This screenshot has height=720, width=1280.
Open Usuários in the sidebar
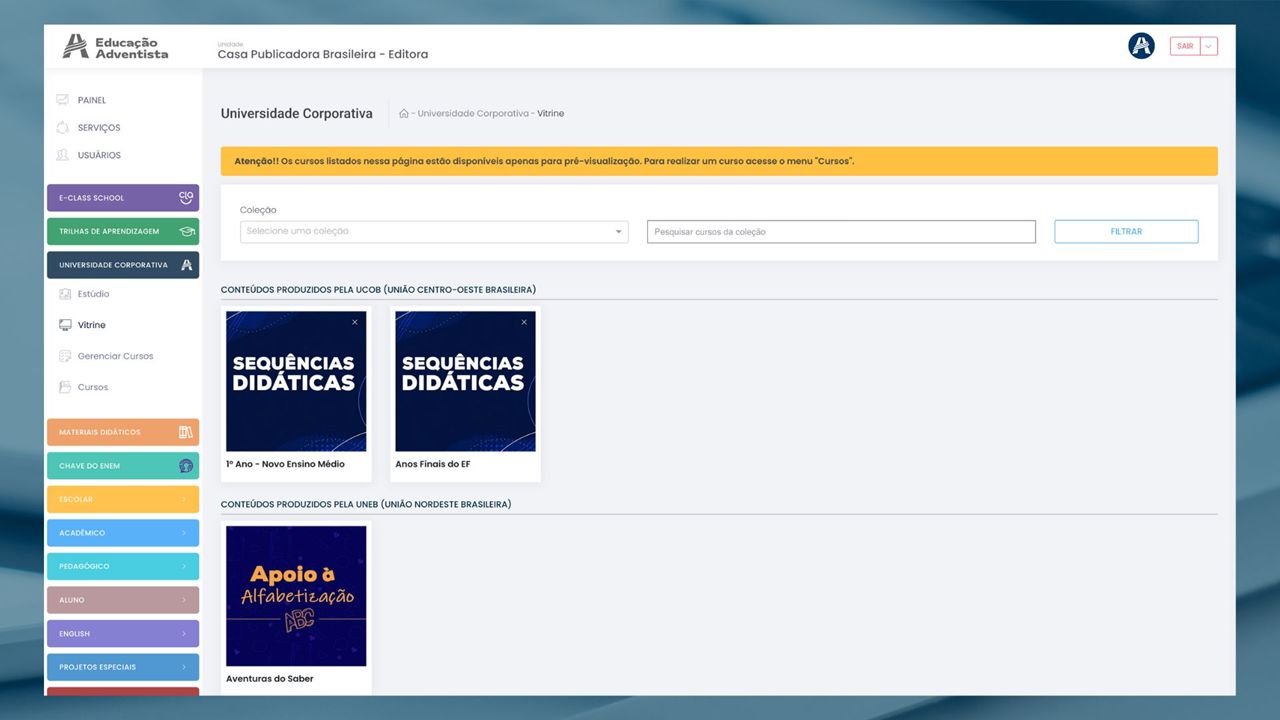(x=99, y=155)
